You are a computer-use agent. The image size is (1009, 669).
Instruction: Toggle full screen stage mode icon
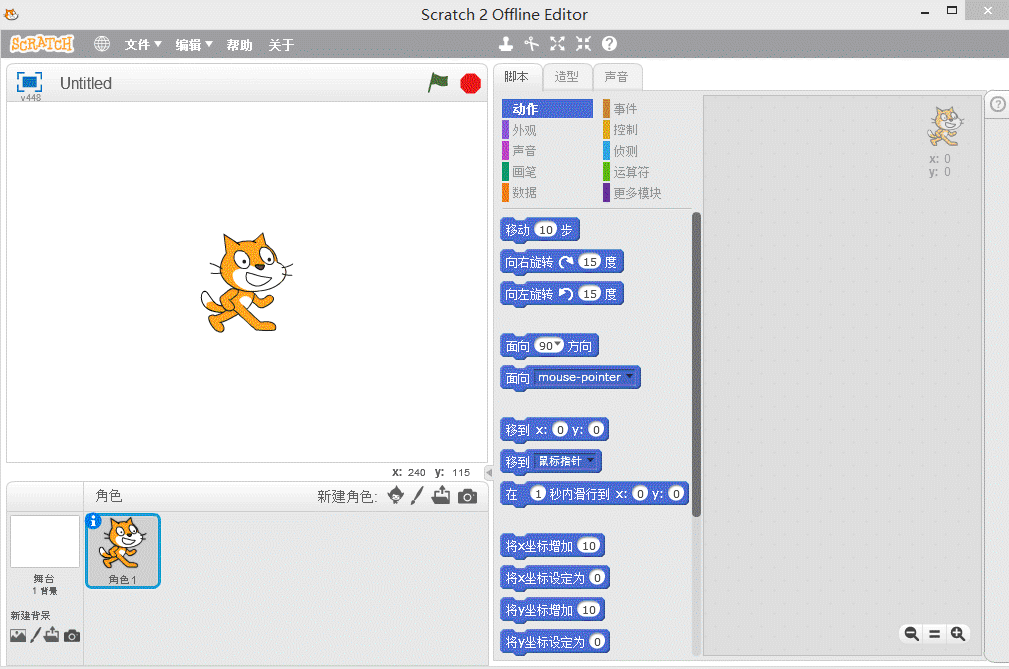(x=29, y=82)
